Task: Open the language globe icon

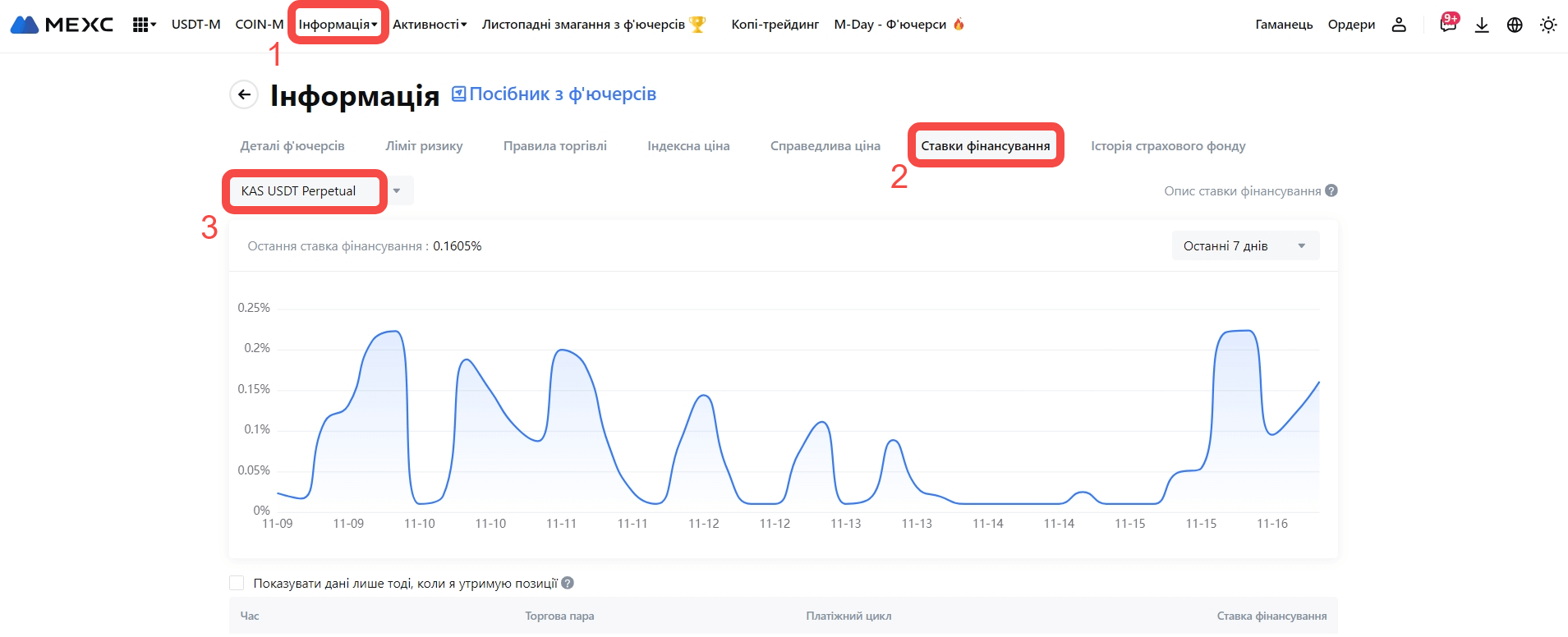Action: coord(1515,25)
